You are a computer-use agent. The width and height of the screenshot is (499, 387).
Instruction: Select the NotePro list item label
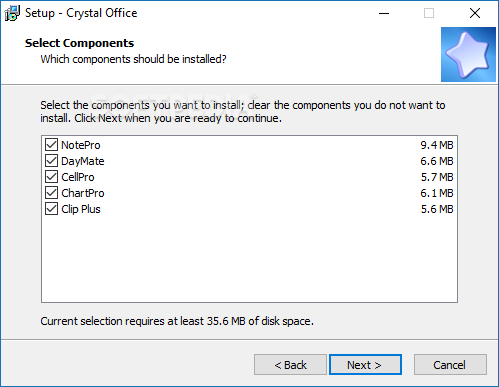(81, 145)
